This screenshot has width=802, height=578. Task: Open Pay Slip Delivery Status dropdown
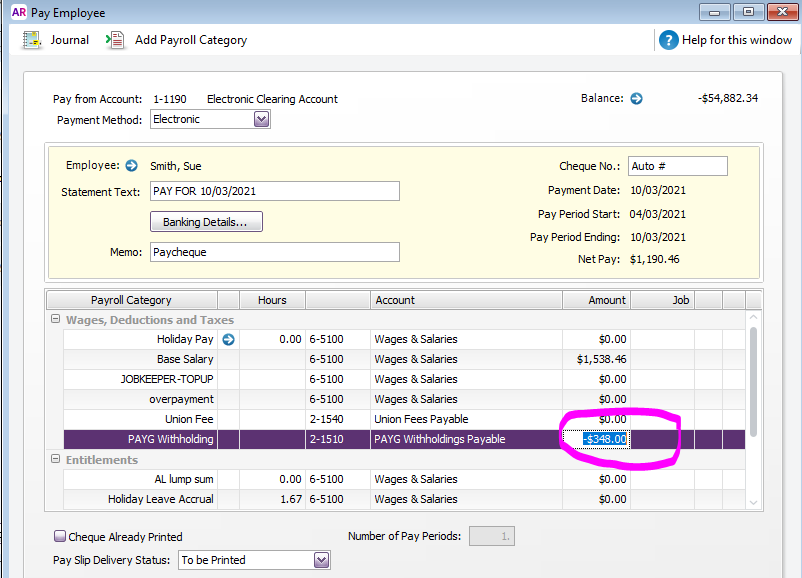coord(321,560)
